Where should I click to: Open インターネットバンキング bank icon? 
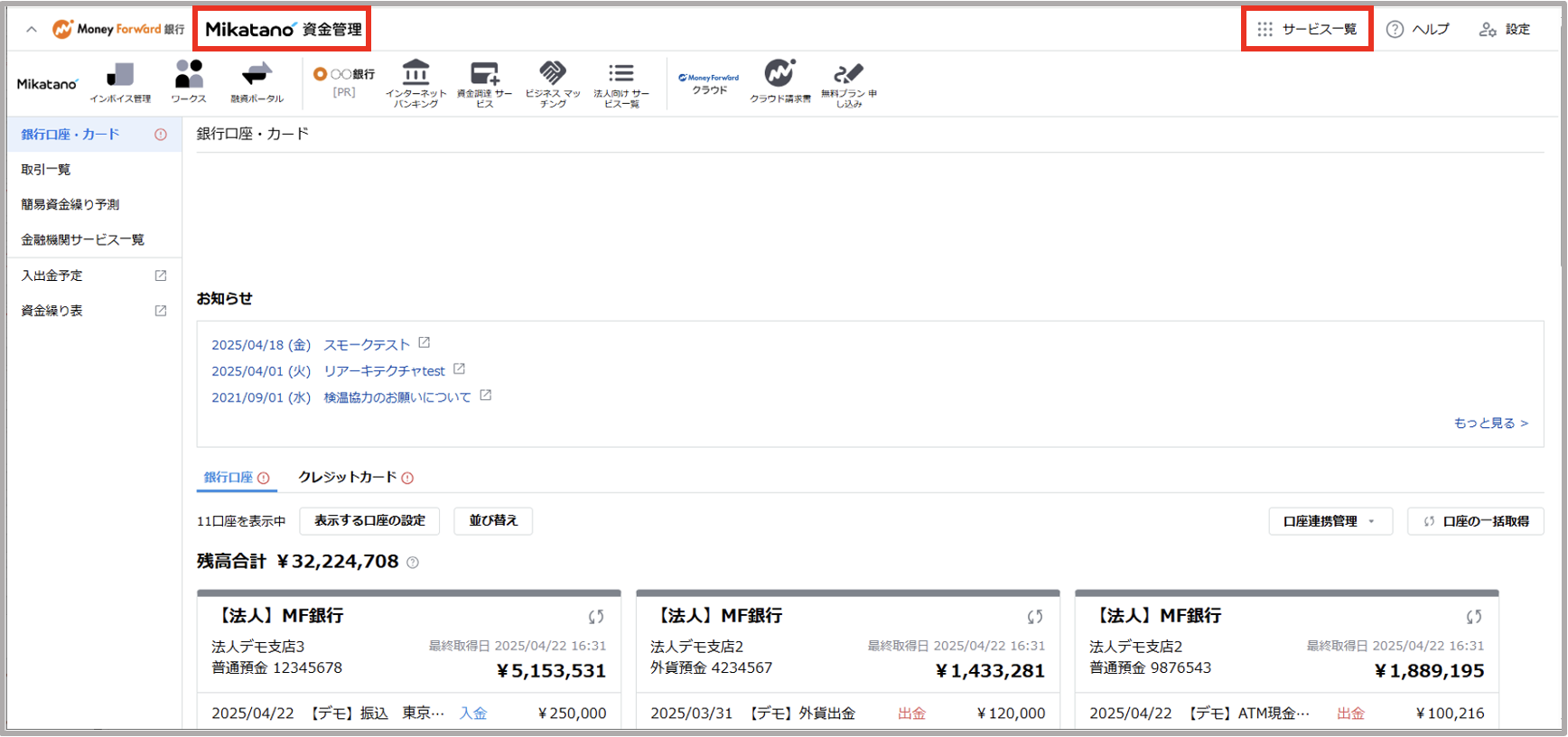click(415, 73)
